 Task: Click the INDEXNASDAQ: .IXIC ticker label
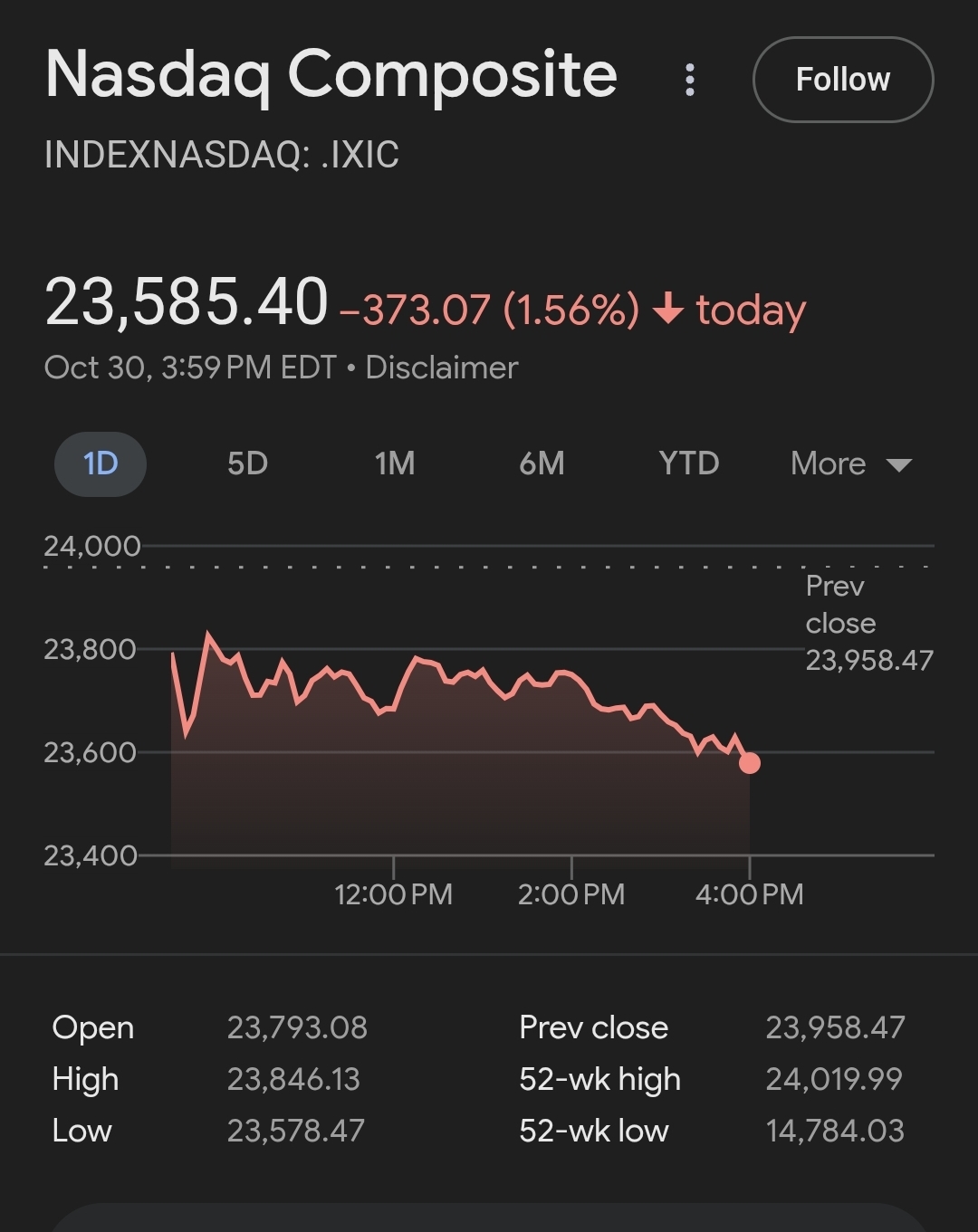tap(222, 155)
